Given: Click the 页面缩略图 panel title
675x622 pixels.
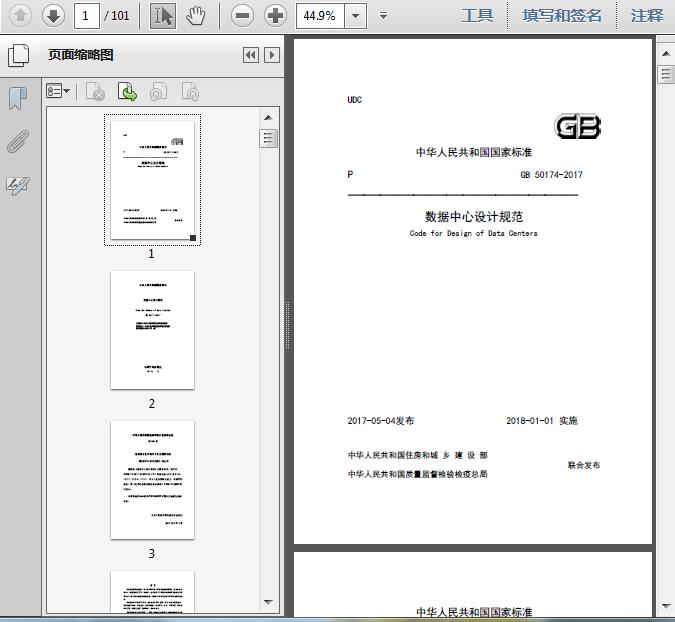Looking at the screenshot, I should coord(81,55).
